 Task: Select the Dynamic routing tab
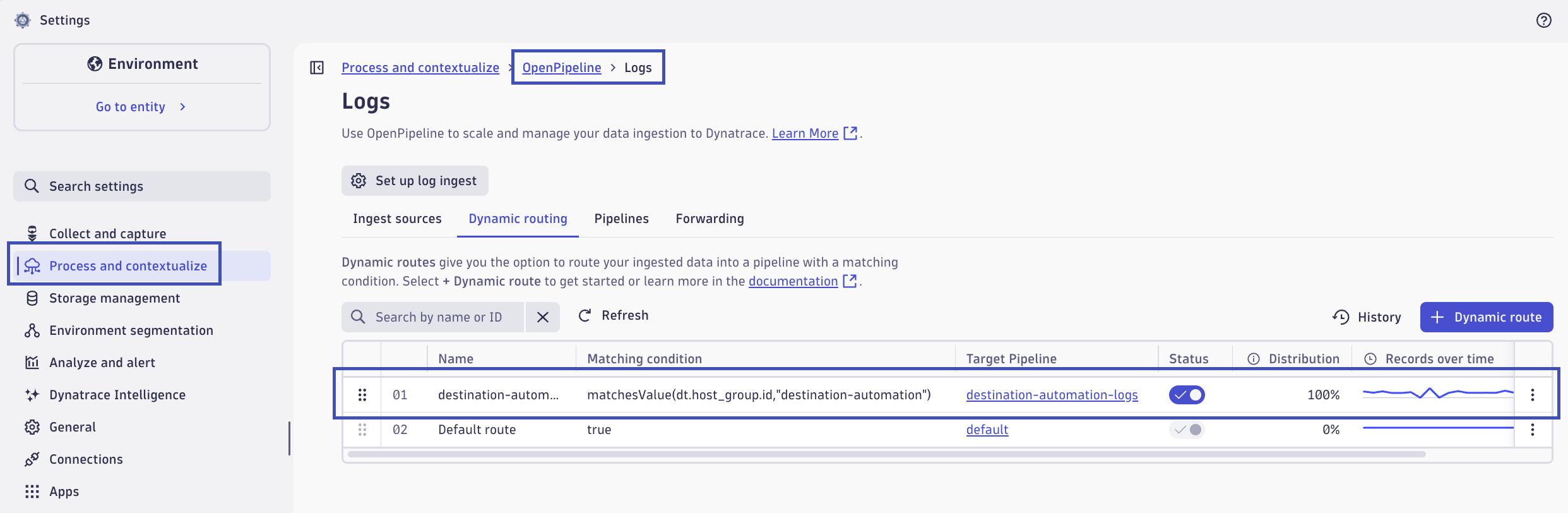point(518,219)
